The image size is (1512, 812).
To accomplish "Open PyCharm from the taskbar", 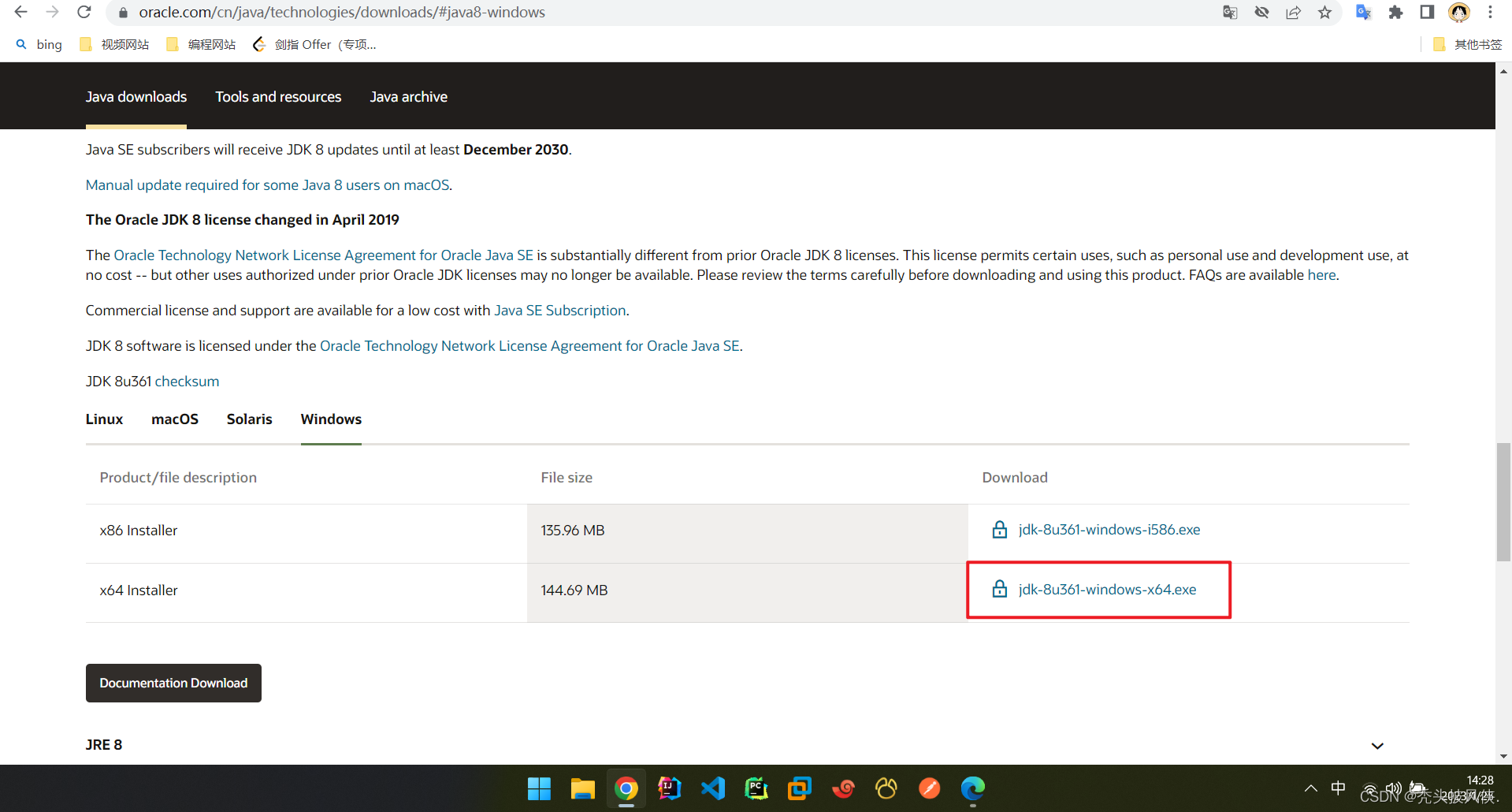I will point(756,788).
